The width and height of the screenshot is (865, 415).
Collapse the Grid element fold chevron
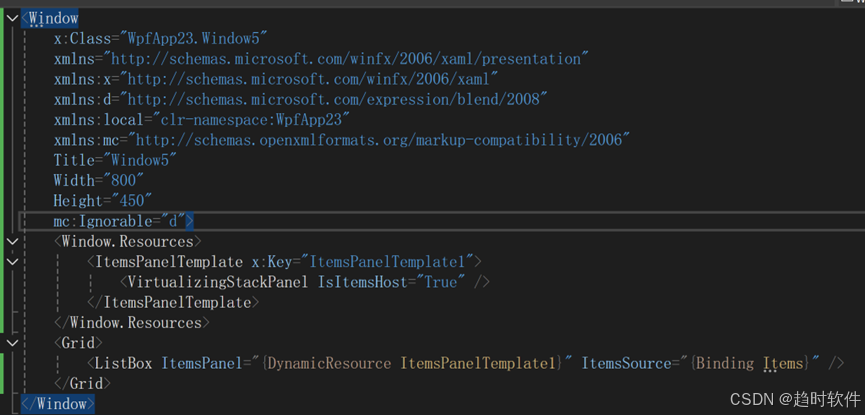(x=11, y=343)
